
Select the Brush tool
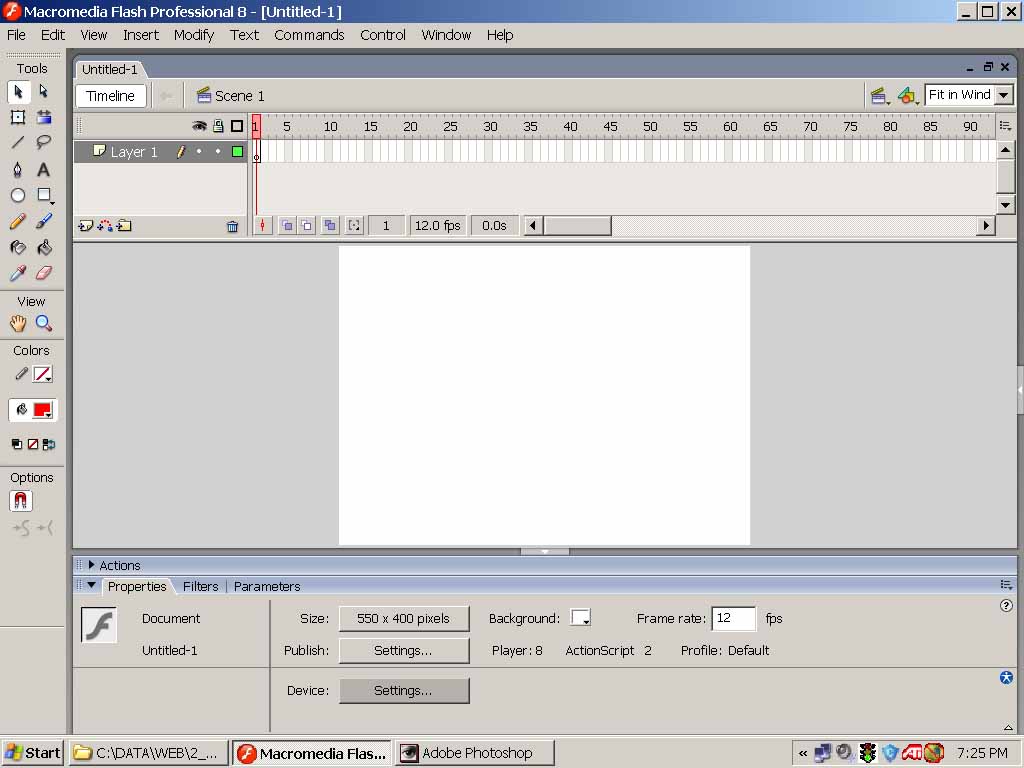(x=44, y=221)
